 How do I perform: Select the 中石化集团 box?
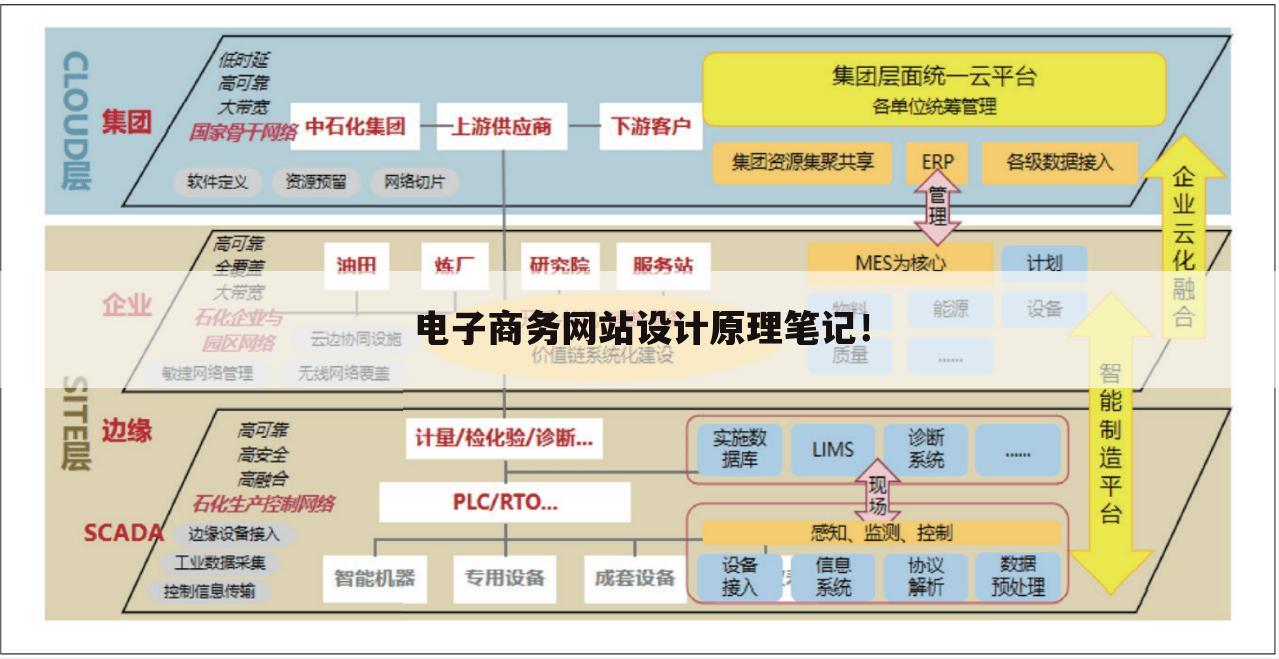click(355, 127)
